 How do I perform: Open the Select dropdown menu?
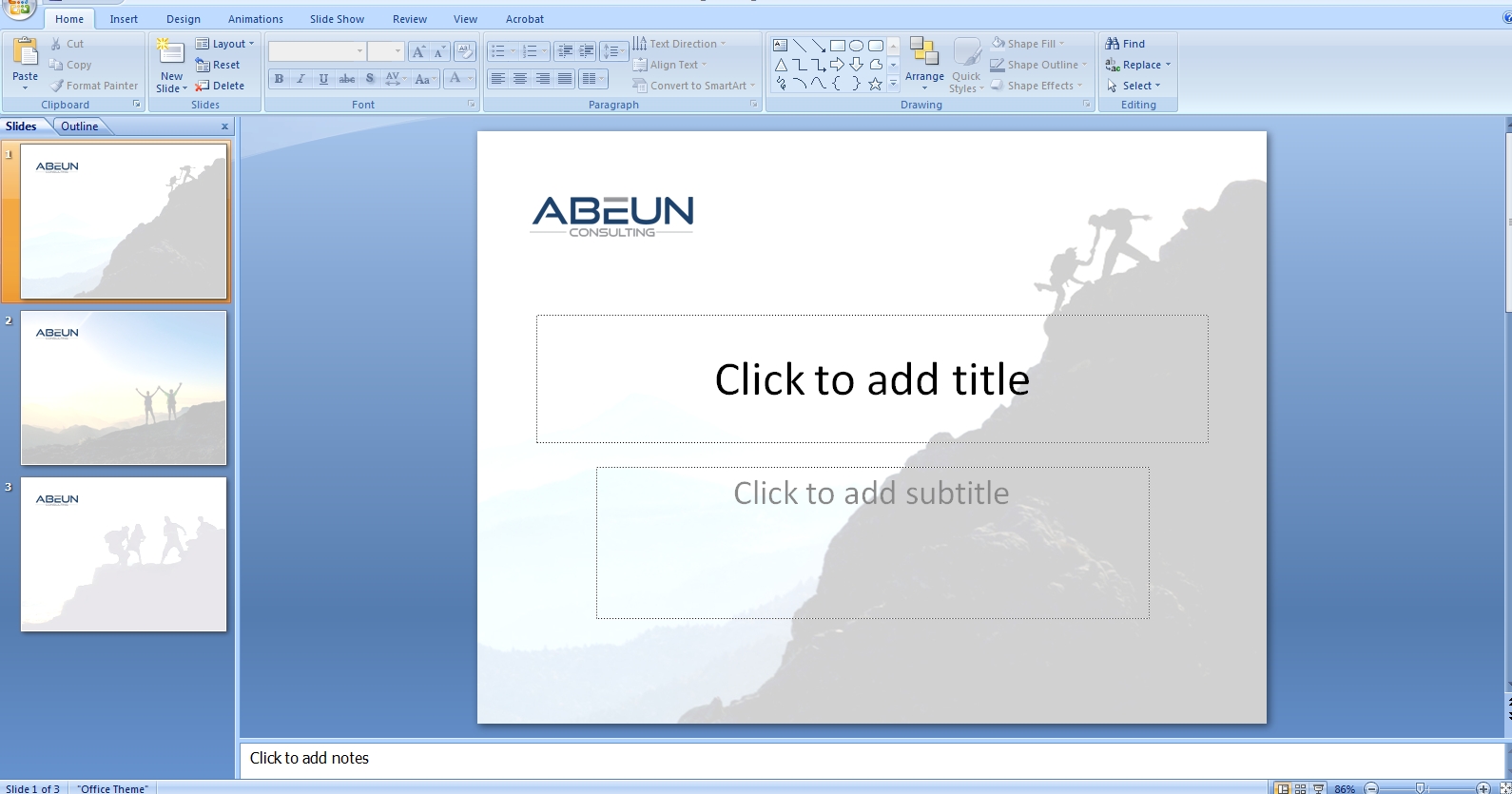pyautogui.click(x=1134, y=86)
